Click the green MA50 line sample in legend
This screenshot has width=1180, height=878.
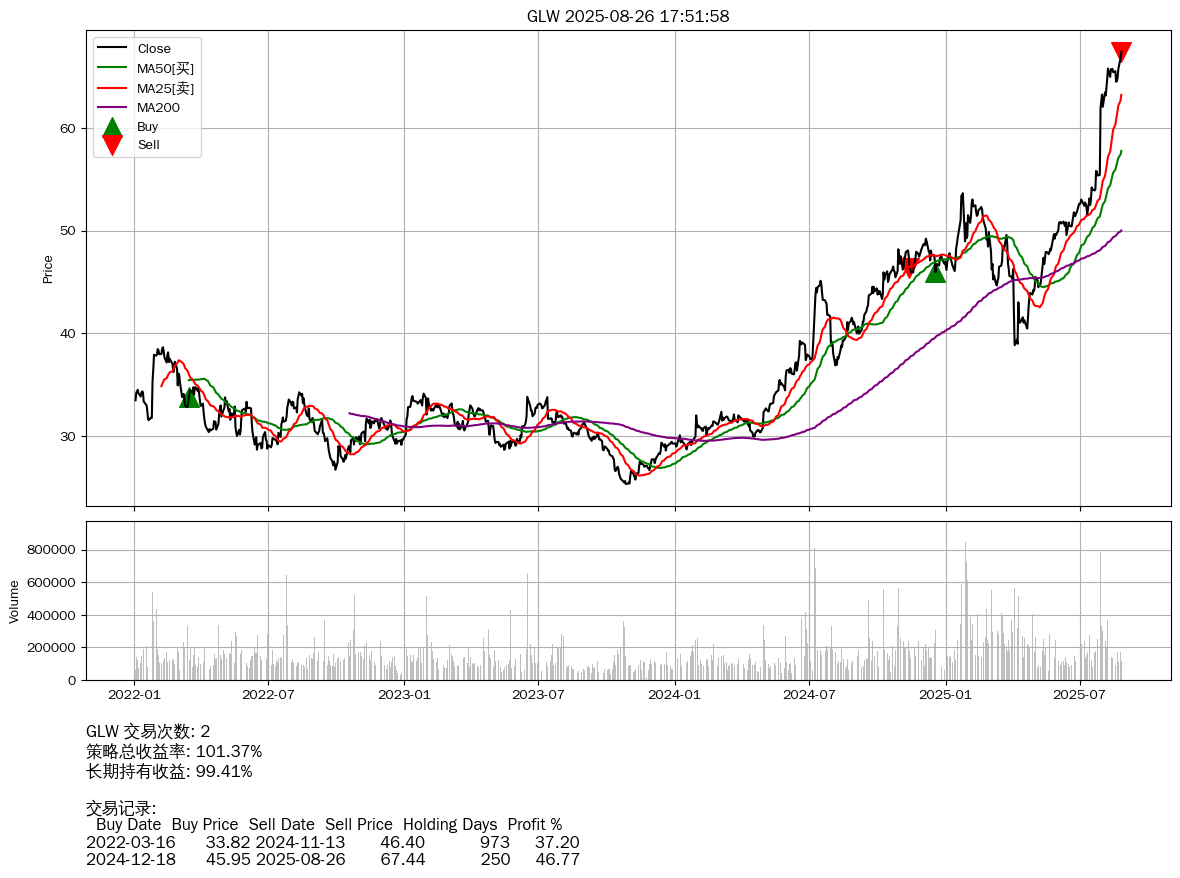click(112, 68)
